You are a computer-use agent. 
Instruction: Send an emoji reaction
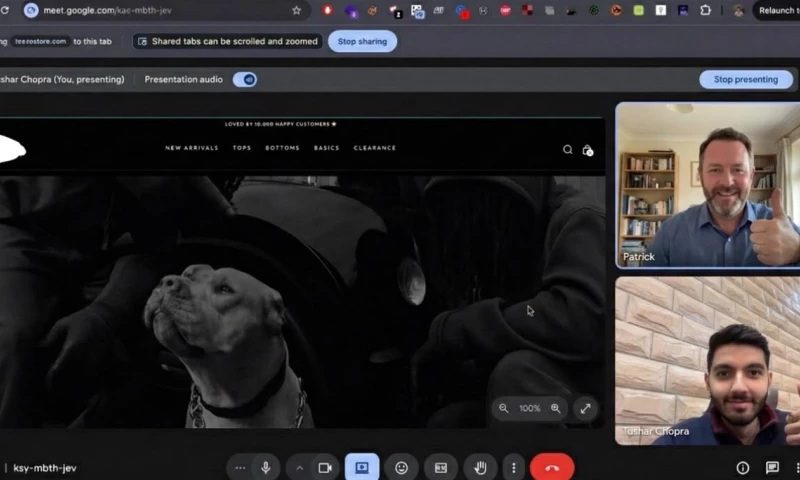pyautogui.click(x=402, y=467)
